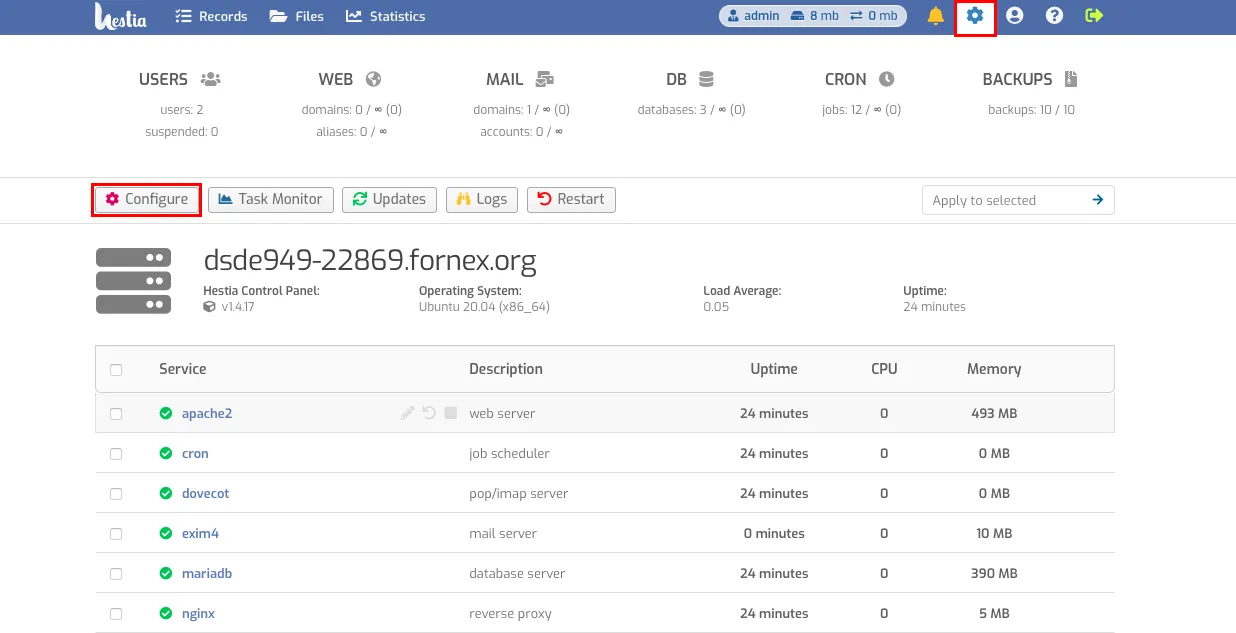This screenshot has width=1236, height=633.
Task: Check the mariadb row checkbox
Action: pyautogui.click(x=116, y=573)
